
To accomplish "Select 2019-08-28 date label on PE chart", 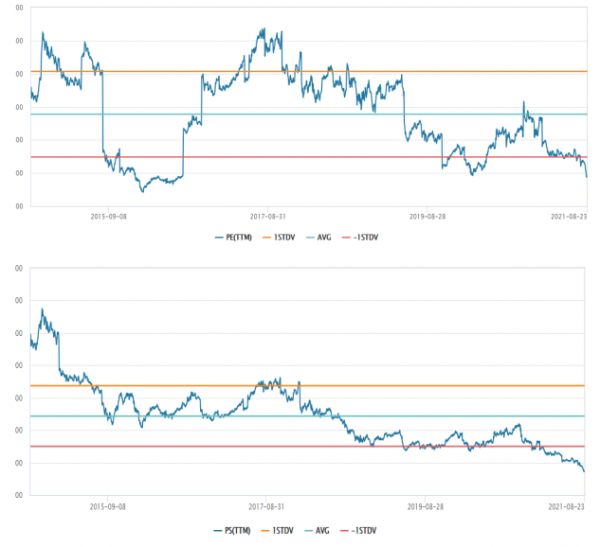I will (x=427, y=215).
